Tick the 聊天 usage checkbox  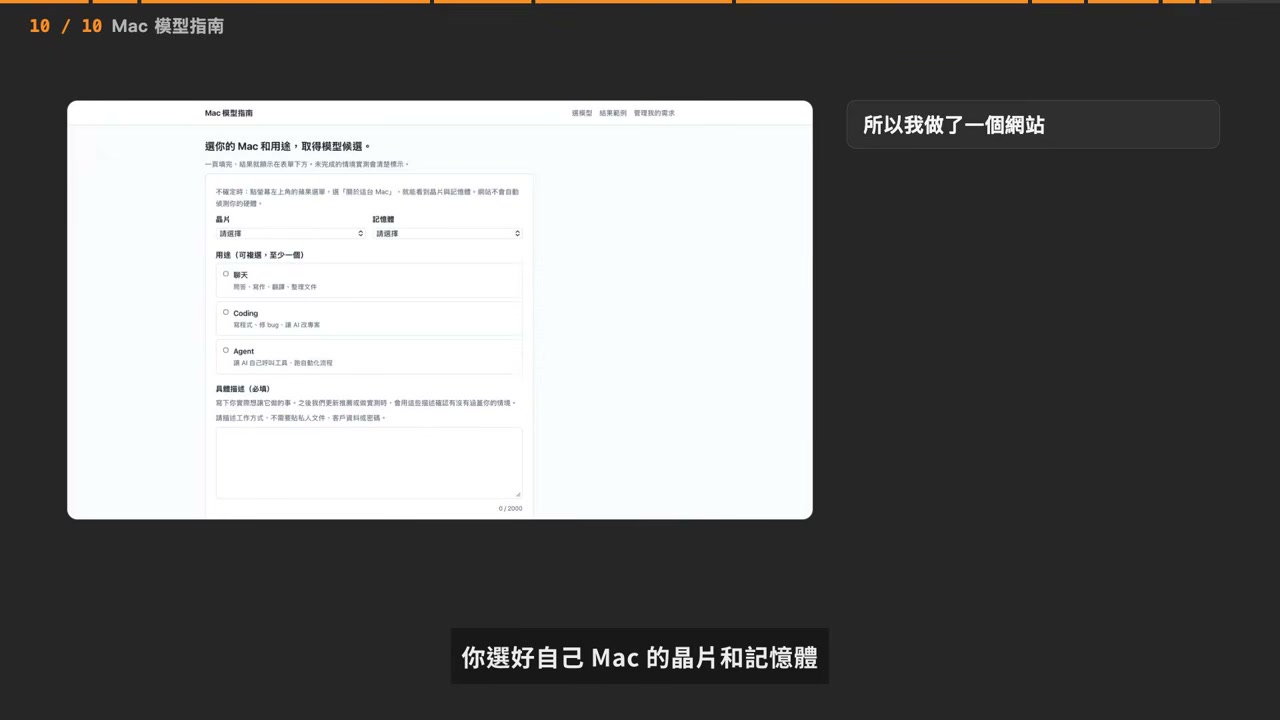pyautogui.click(x=226, y=274)
